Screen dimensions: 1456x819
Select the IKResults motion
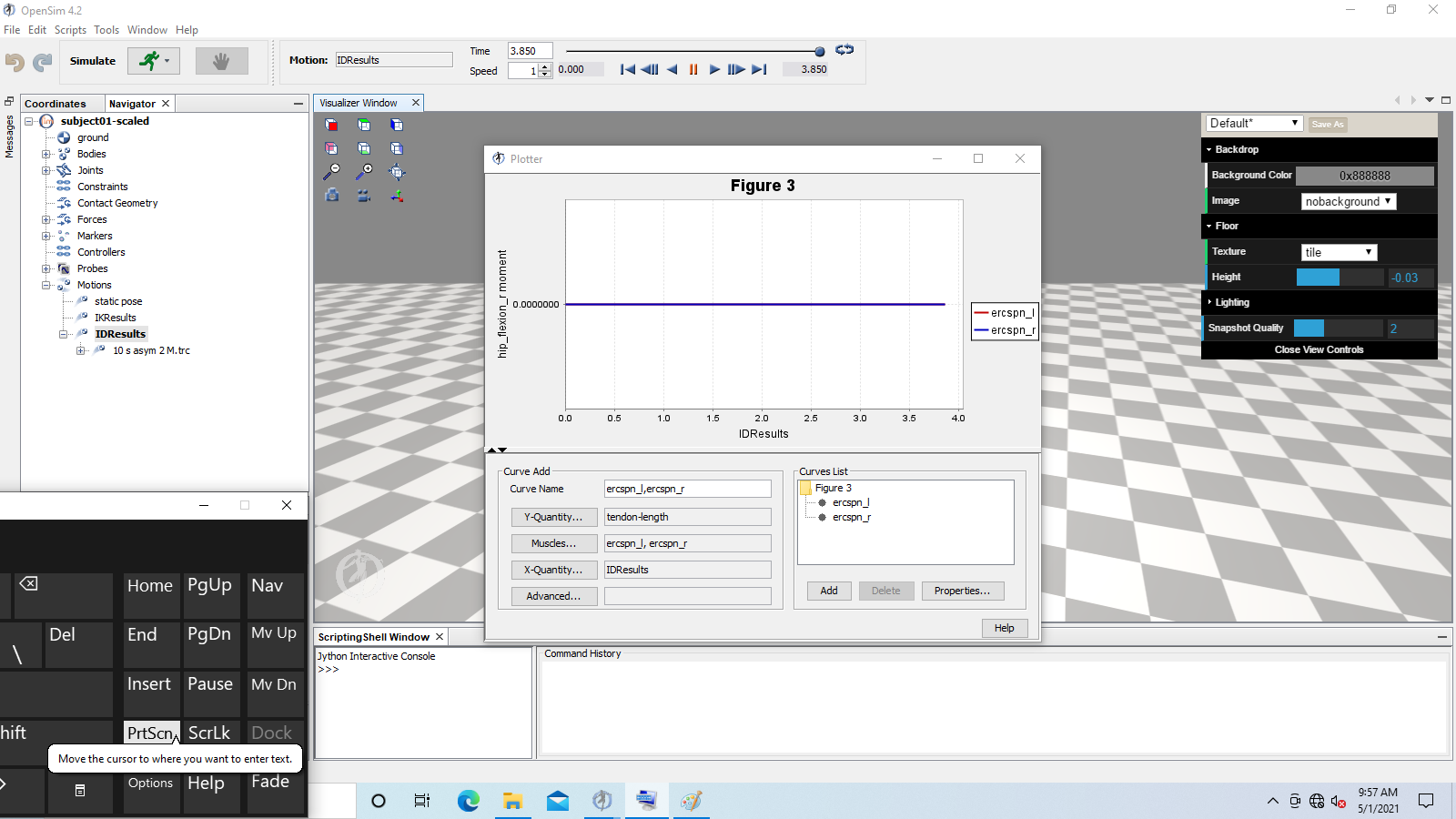click(x=116, y=318)
